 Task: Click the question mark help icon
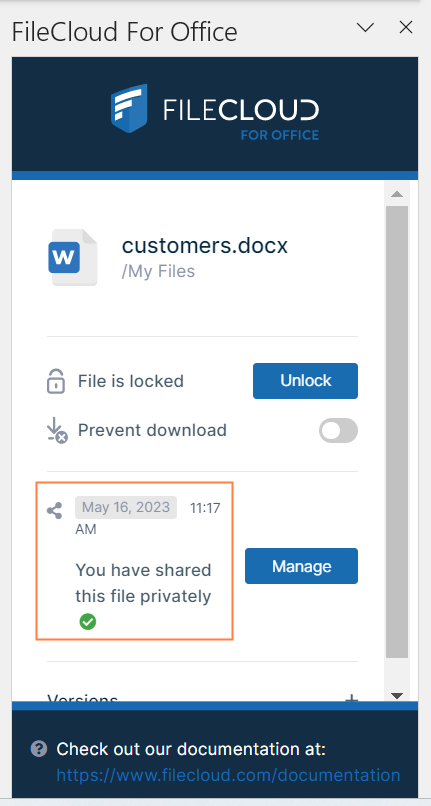click(x=39, y=748)
